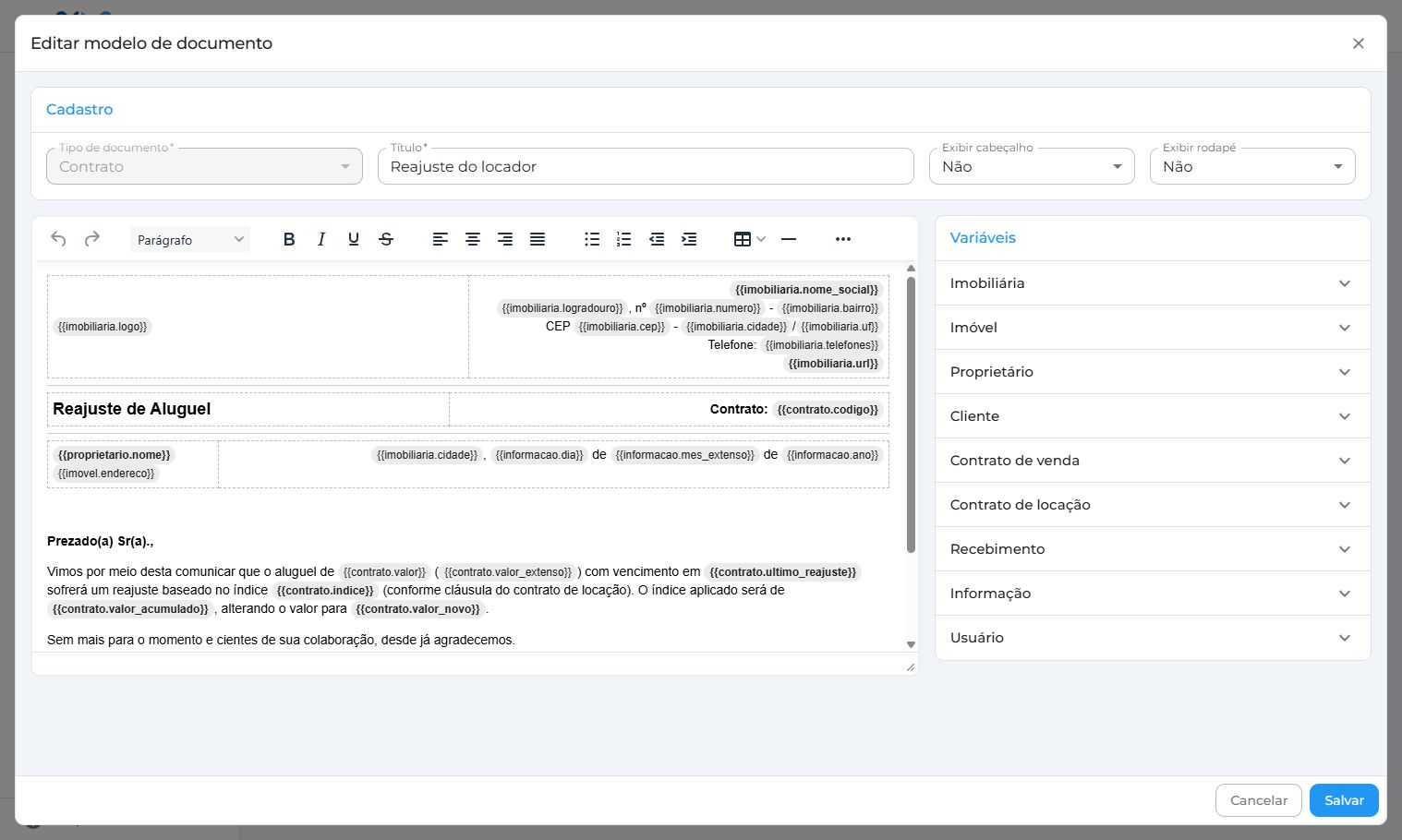Click the {{imobiliaria.logo}} variable chip
Viewport: 1402px width, 840px height.
(x=103, y=327)
